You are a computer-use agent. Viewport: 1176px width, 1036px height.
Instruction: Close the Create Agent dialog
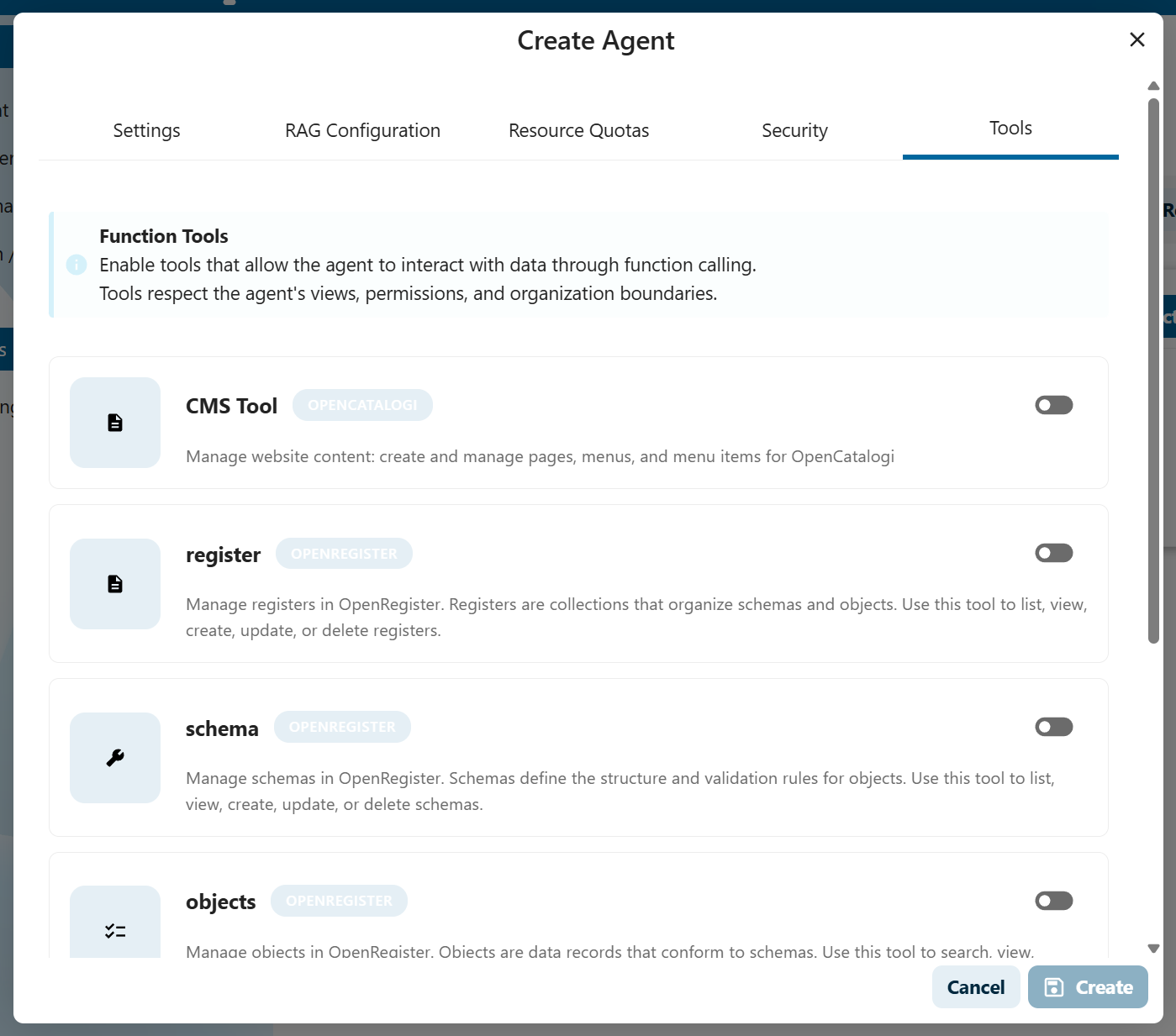pos(1136,39)
